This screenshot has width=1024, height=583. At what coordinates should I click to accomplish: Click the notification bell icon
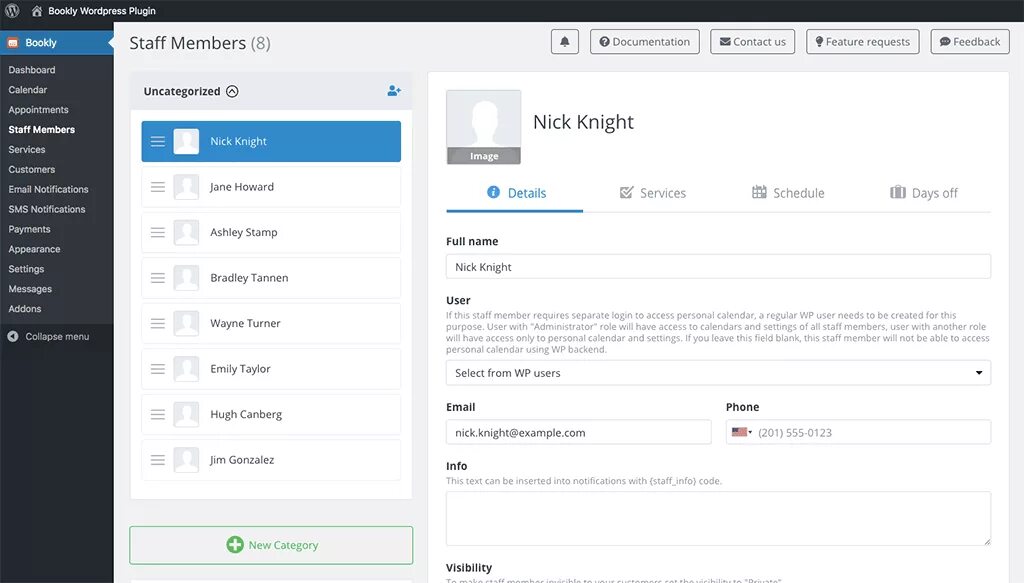click(564, 42)
